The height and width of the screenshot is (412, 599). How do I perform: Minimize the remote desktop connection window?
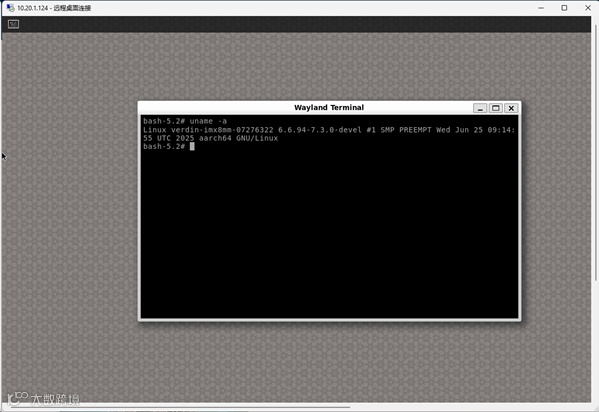[541, 8]
